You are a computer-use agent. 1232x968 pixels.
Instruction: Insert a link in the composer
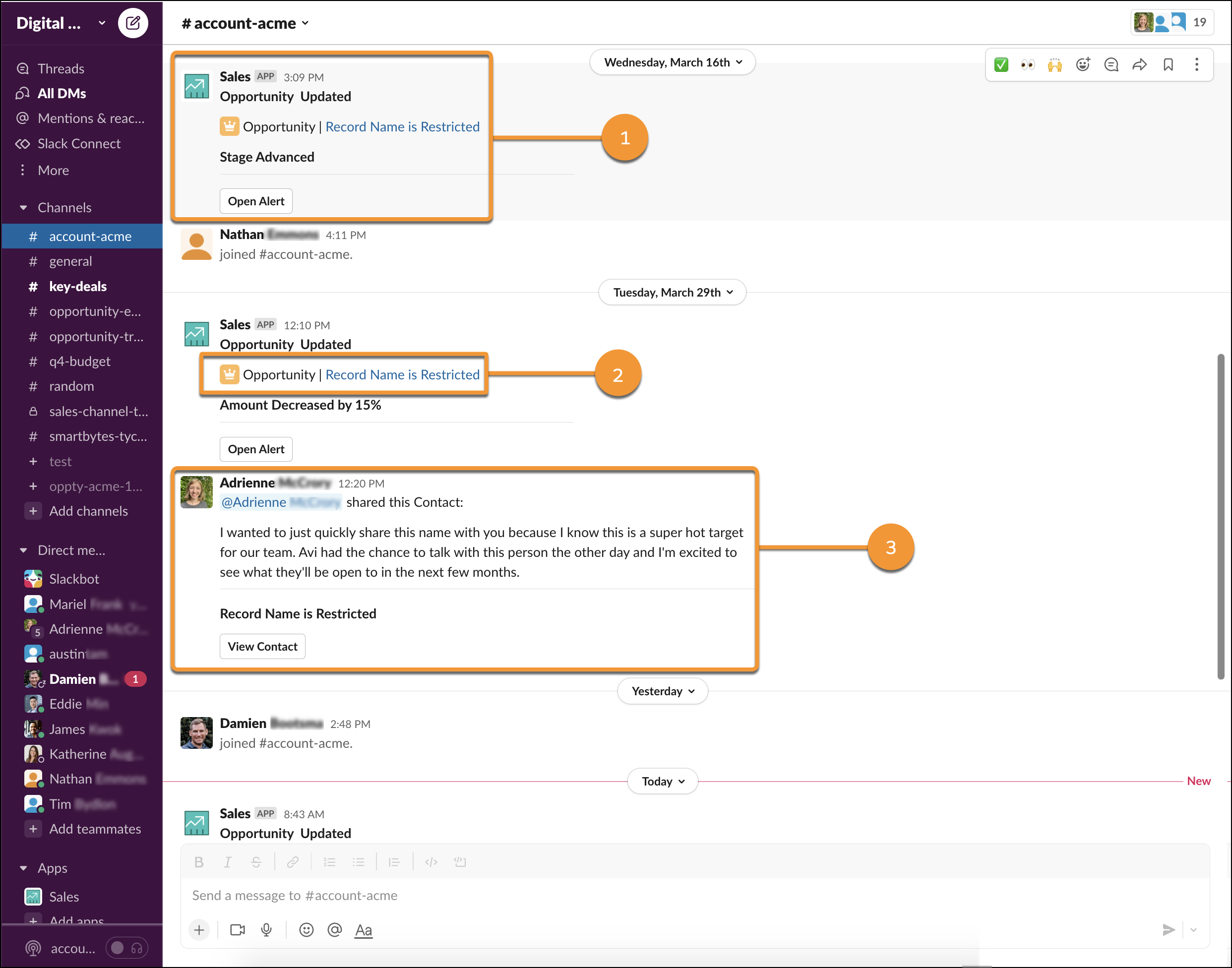pos(293,862)
